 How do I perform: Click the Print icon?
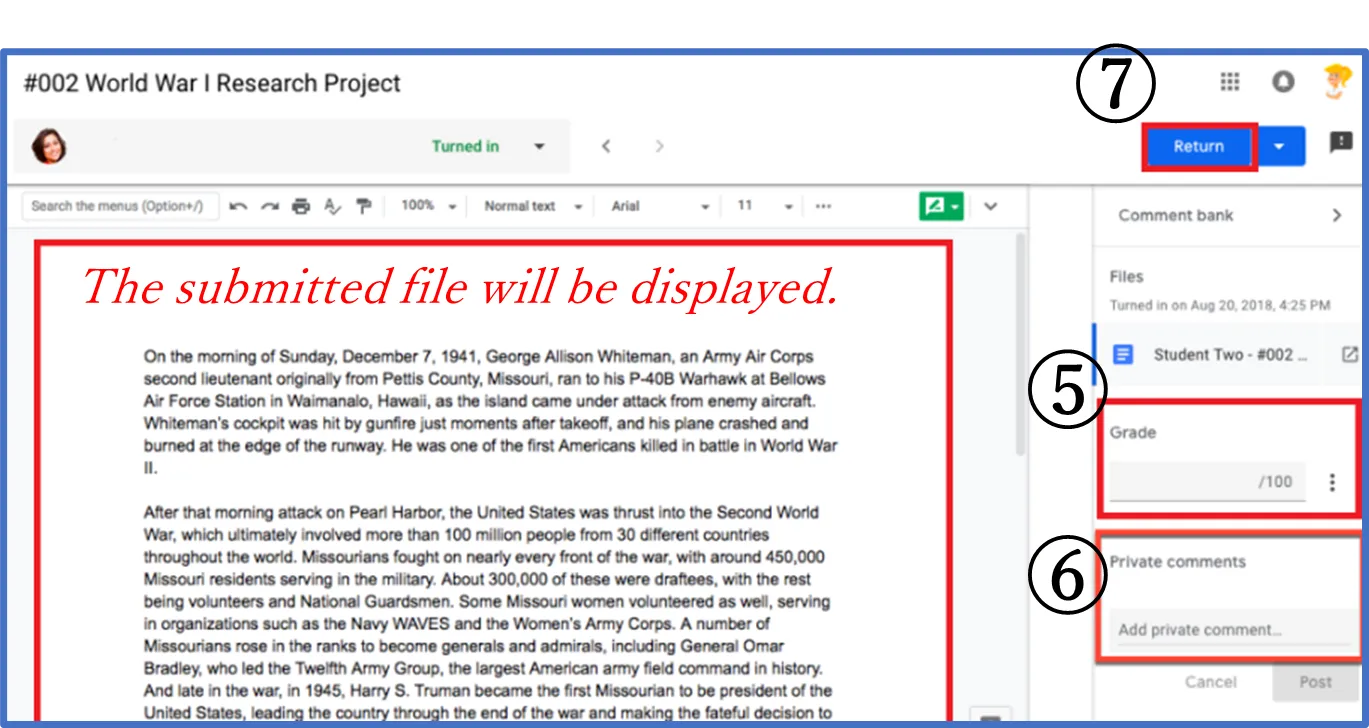pos(301,206)
